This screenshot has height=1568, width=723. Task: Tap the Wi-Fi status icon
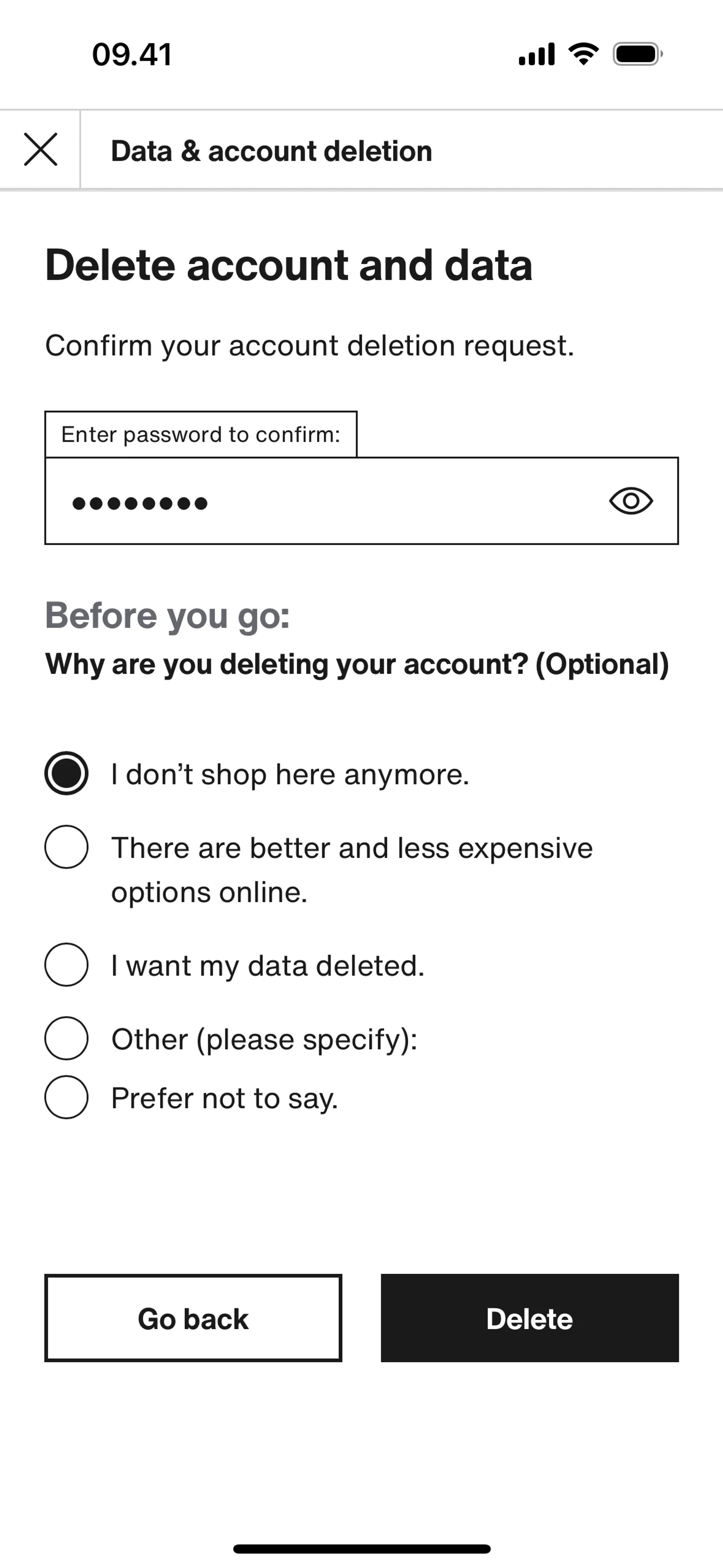(583, 54)
